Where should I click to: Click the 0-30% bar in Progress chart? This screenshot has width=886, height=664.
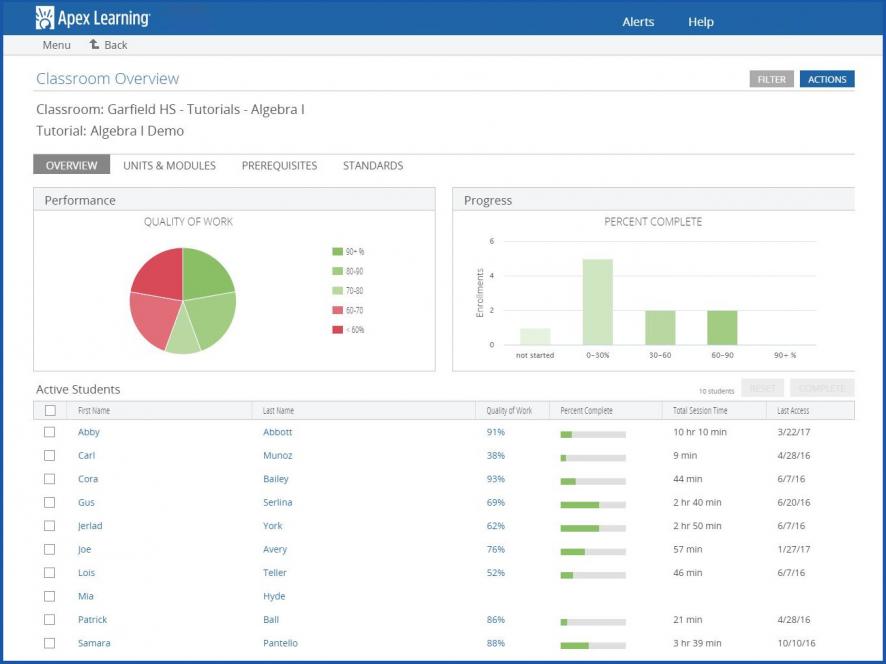(x=597, y=302)
